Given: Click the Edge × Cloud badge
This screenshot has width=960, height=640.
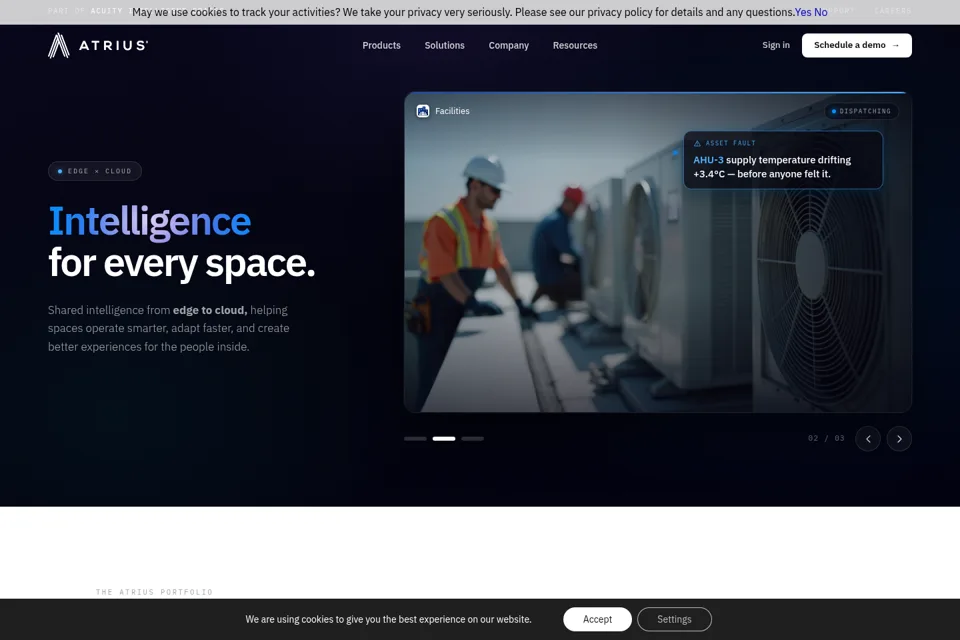Looking at the screenshot, I should 95,171.
